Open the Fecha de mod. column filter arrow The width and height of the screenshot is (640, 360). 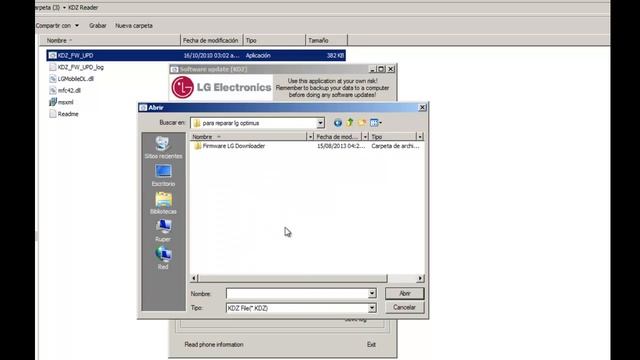click(365, 137)
